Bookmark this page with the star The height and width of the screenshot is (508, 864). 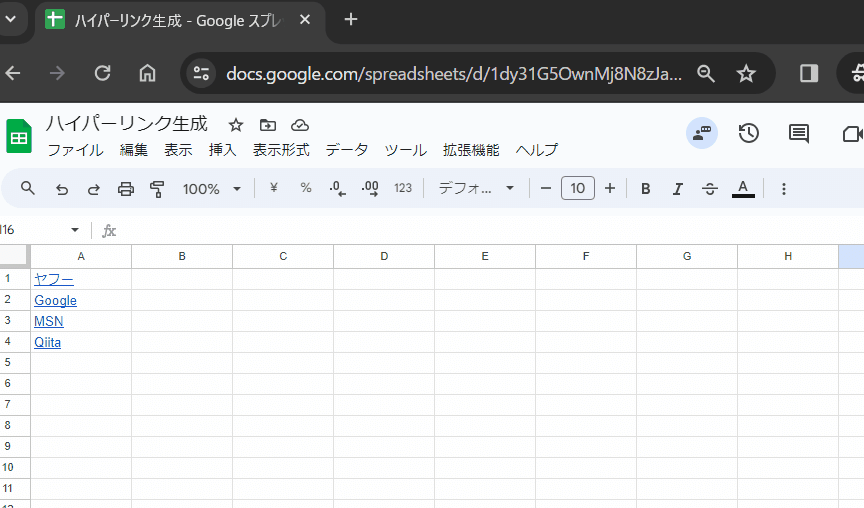(x=746, y=73)
